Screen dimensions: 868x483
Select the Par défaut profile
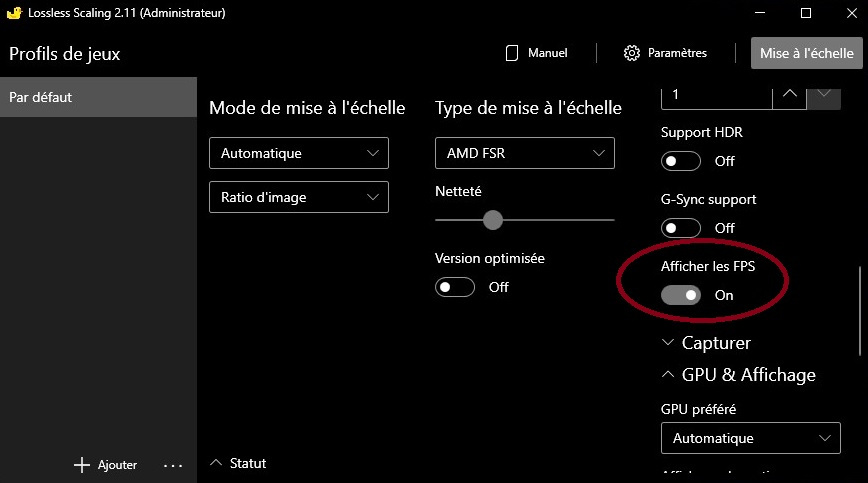98,98
